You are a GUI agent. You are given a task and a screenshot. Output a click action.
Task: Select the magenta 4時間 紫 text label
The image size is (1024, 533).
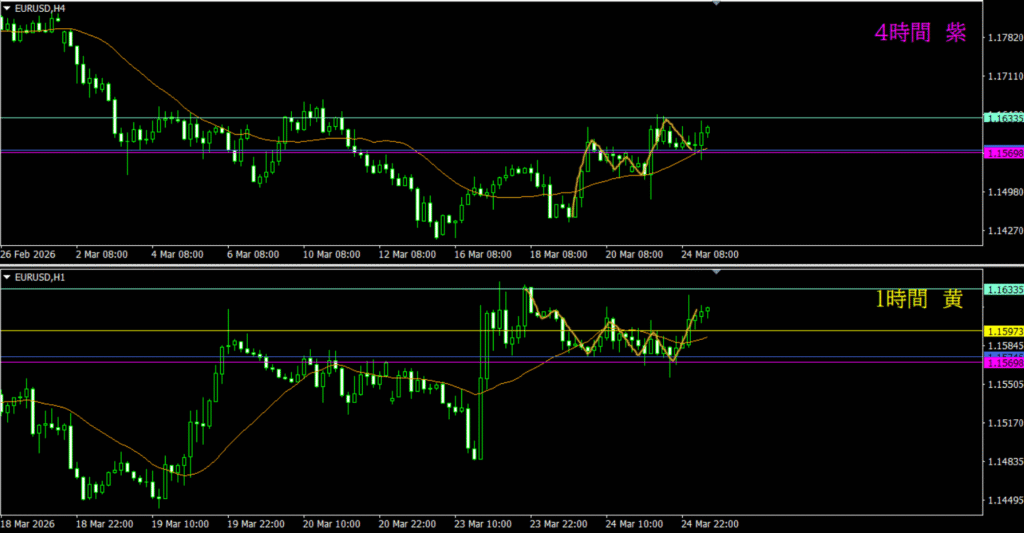(x=919, y=33)
